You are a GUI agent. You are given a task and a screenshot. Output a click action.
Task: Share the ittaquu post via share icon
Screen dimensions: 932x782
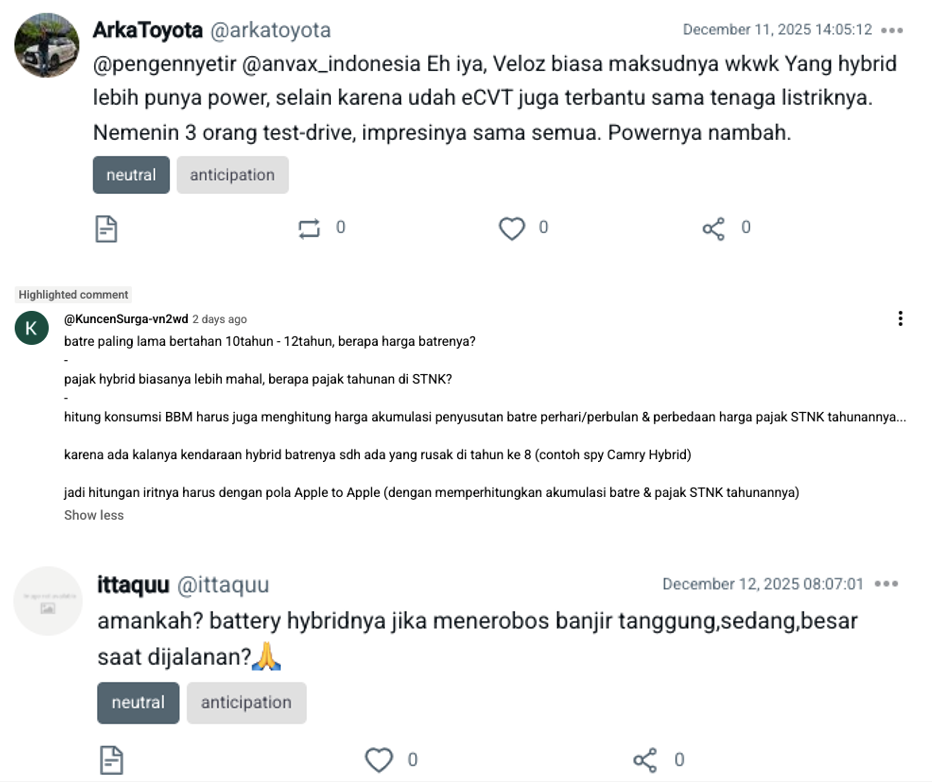(x=646, y=760)
